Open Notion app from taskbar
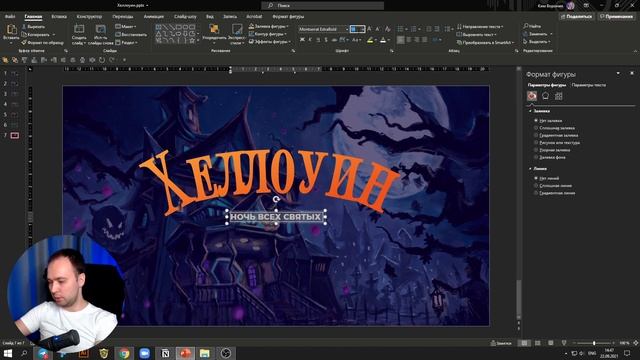Image resolution: width=640 pixels, height=360 pixels. click(x=165, y=353)
